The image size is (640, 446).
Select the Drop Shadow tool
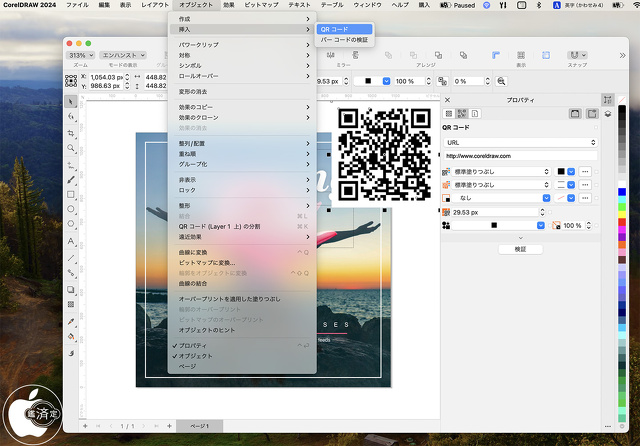[x=71, y=289]
